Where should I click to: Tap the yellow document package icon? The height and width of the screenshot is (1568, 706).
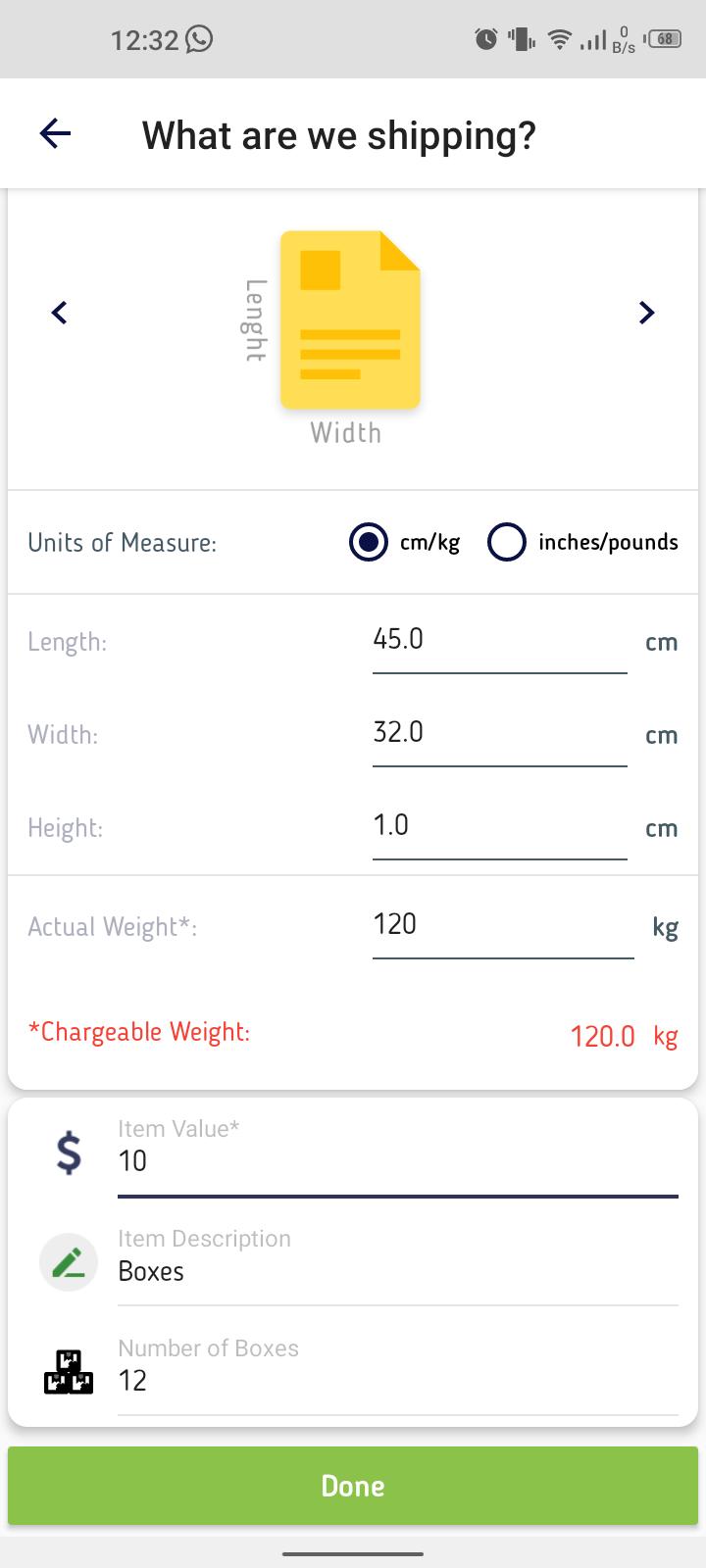[x=351, y=319]
